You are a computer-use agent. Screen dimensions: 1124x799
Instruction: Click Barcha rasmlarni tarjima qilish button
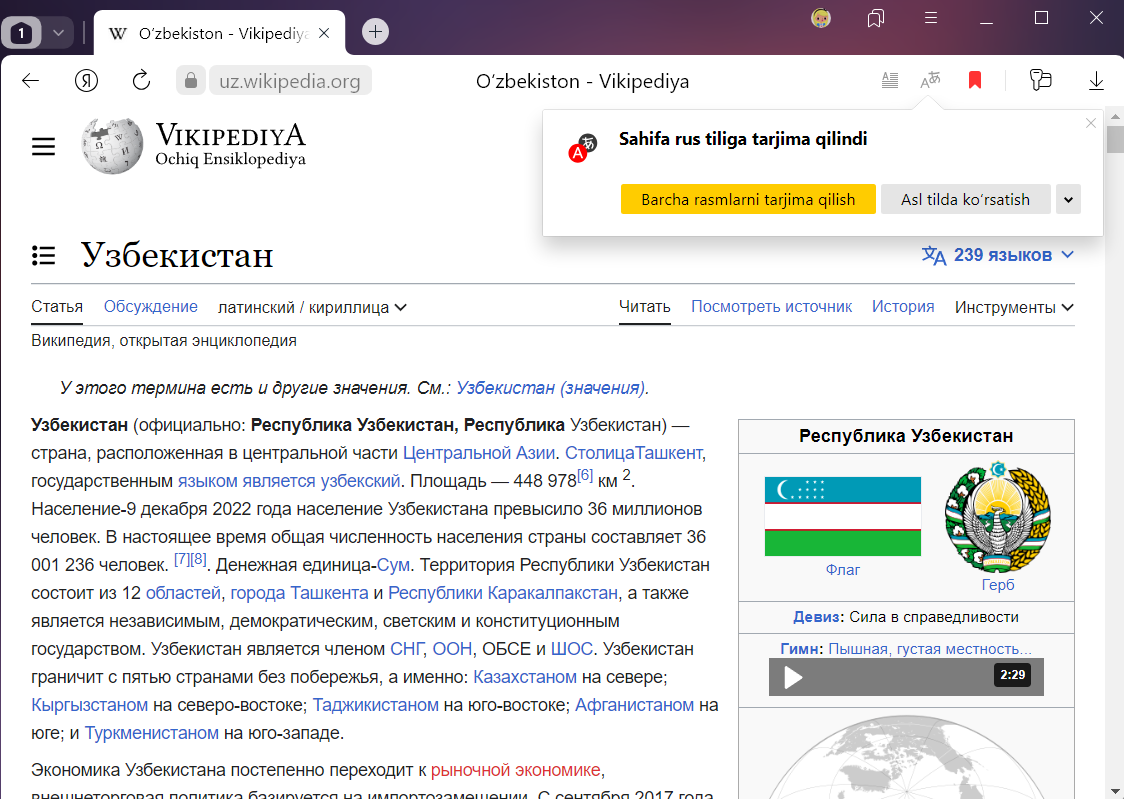coord(748,199)
